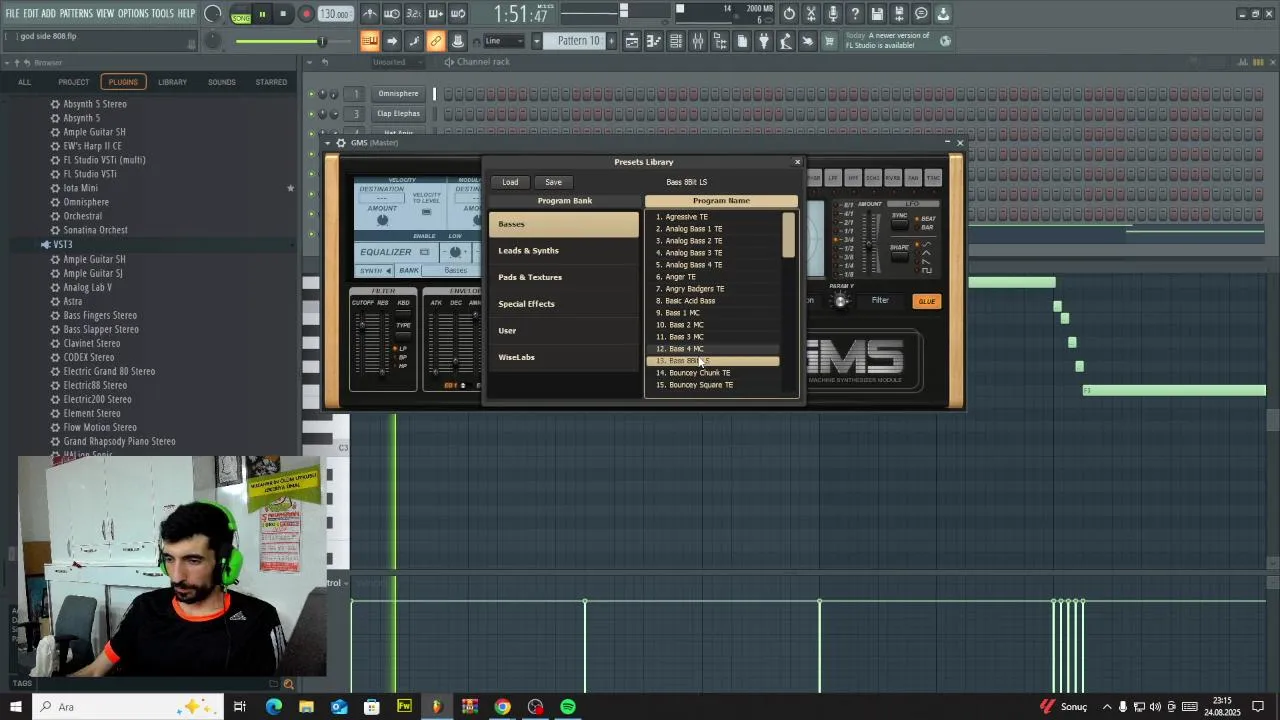The width and height of the screenshot is (1280, 720).
Task: Switch to the LIBRARY browser tab
Action: (172, 82)
